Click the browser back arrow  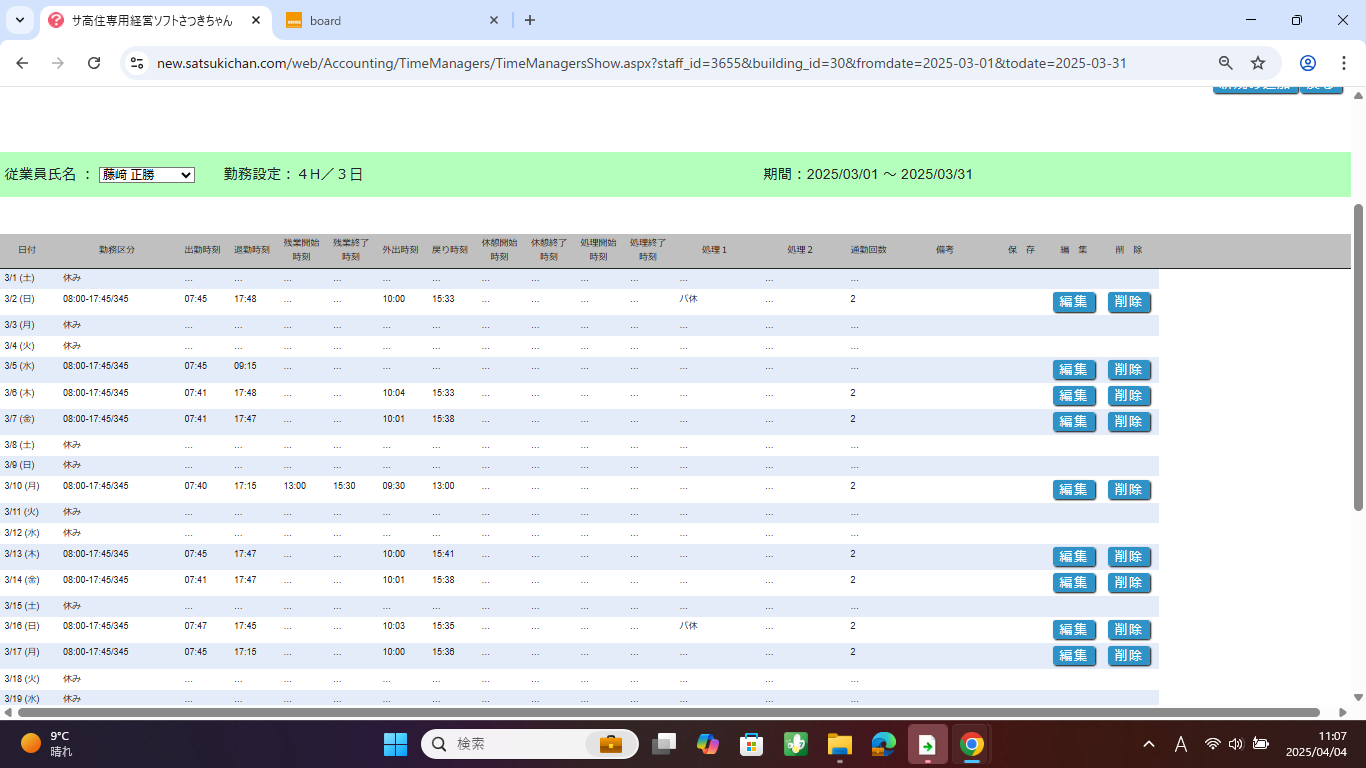22,63
